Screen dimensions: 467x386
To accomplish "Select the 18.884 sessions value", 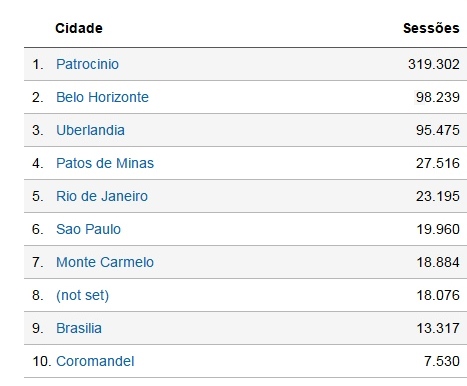I will (x=438, y=262).
